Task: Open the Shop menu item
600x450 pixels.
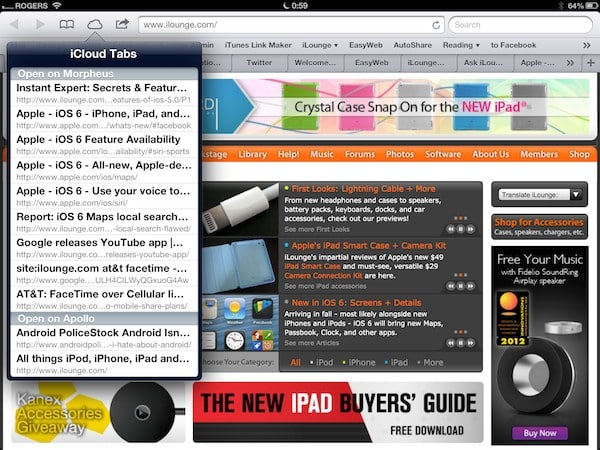Action: tap(579, 154)
